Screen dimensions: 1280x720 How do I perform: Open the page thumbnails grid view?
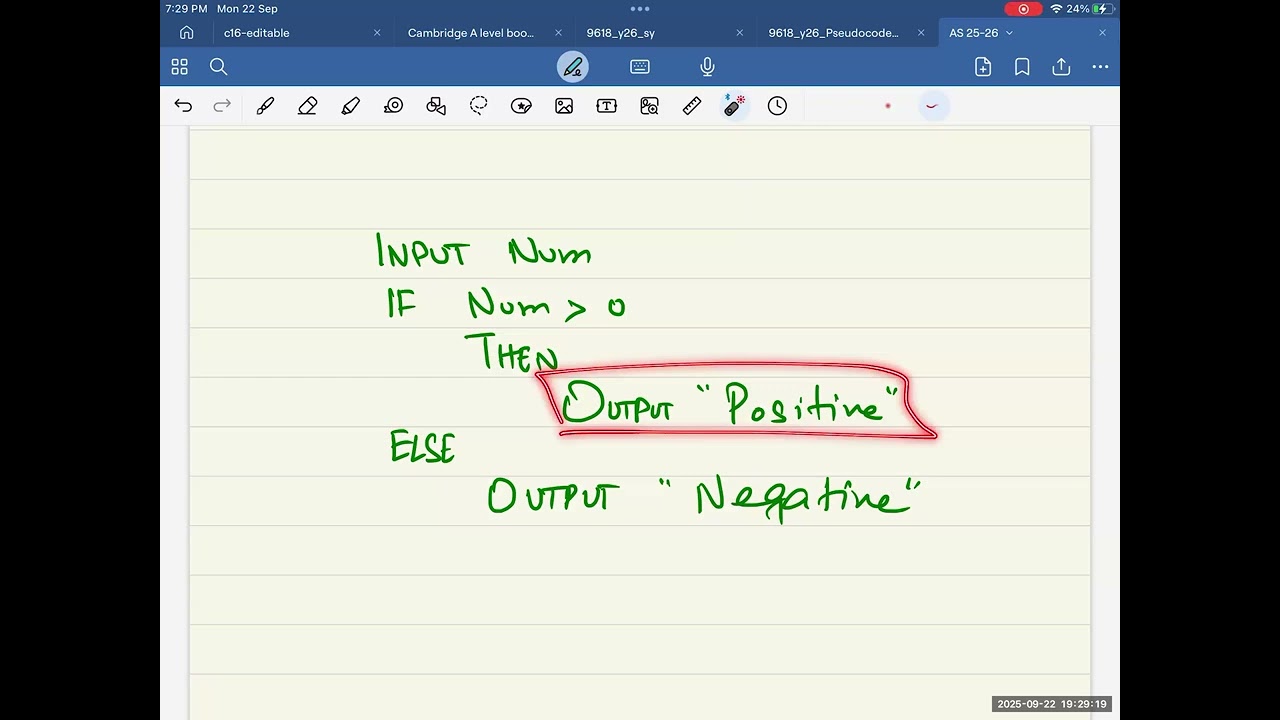click(180, 67)
